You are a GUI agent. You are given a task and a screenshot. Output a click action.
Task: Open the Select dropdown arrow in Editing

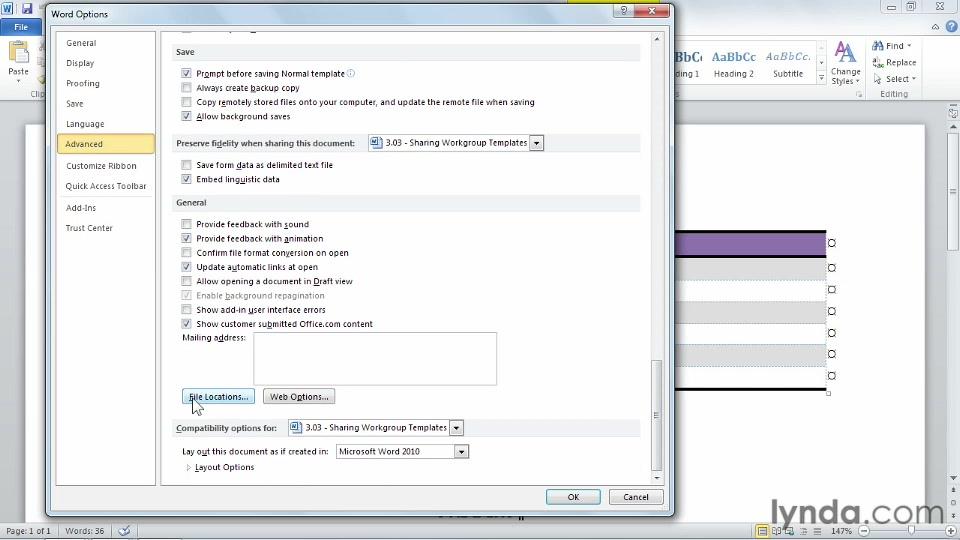pos(913,79)
